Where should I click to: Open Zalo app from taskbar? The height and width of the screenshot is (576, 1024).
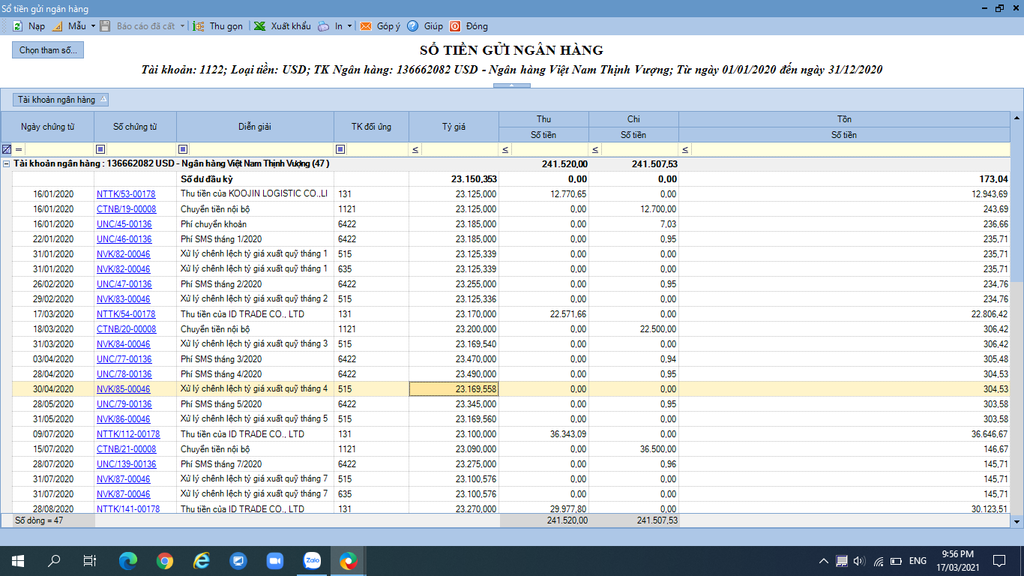[312, 561]
